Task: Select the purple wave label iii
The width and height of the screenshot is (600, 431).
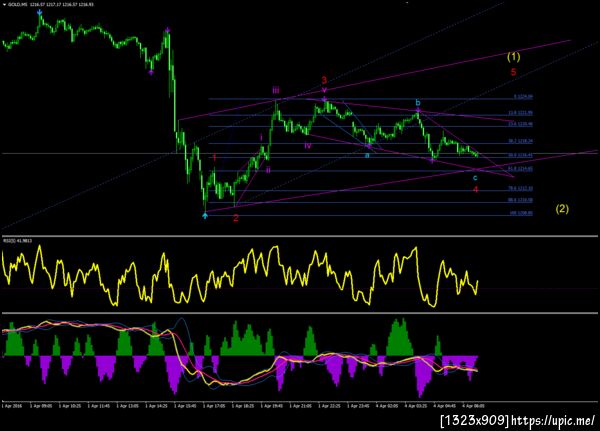Action: tap(276, 90)
